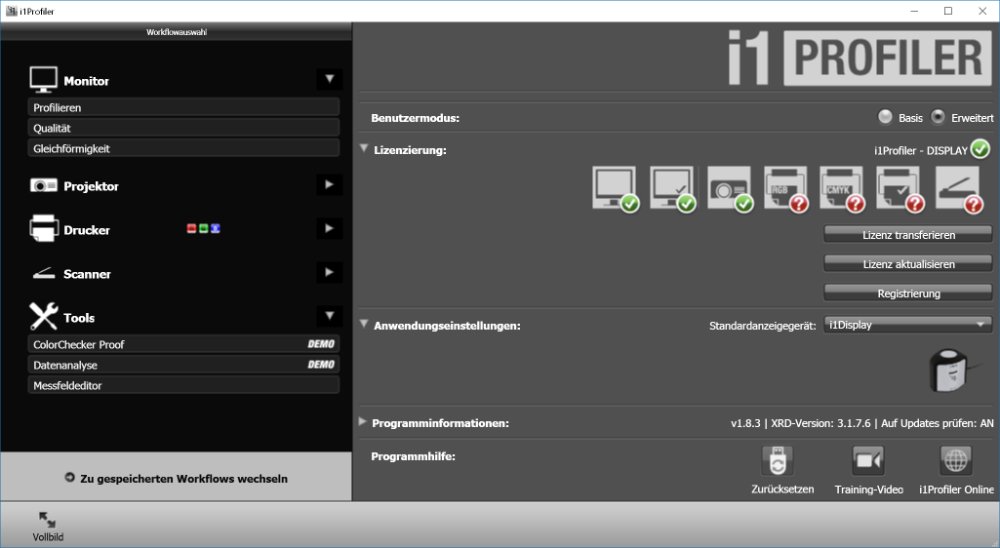
Task: Click the Registrierung button
Action: pyautogui.click(x=908, y=293)
